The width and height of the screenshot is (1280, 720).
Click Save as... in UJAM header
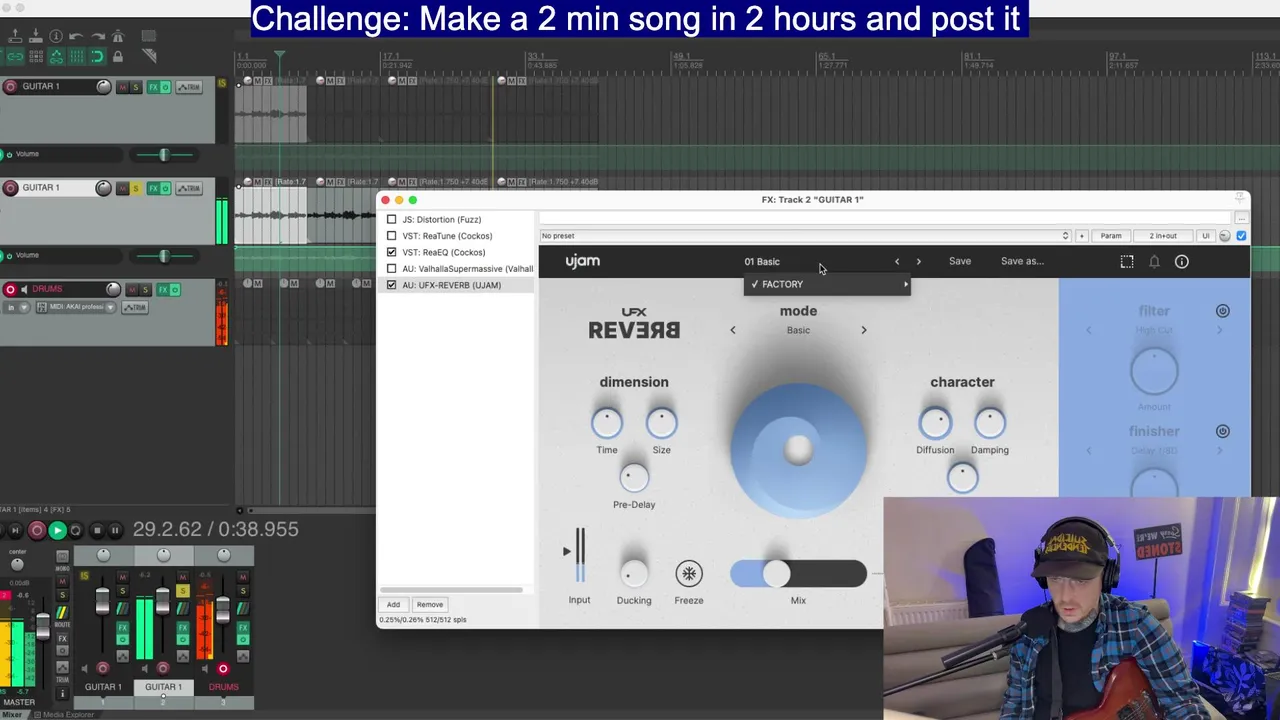point(1022,261)
